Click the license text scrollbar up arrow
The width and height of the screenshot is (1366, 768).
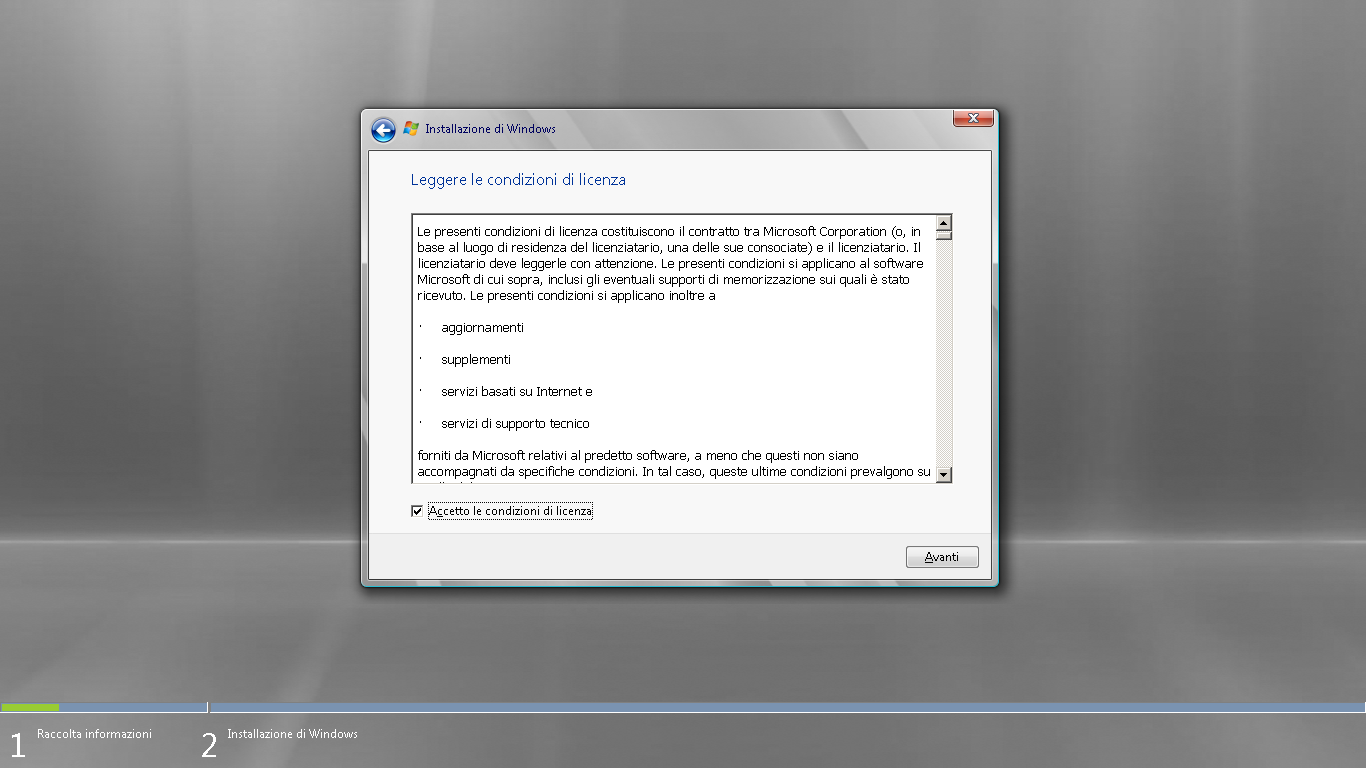[943, 222]
